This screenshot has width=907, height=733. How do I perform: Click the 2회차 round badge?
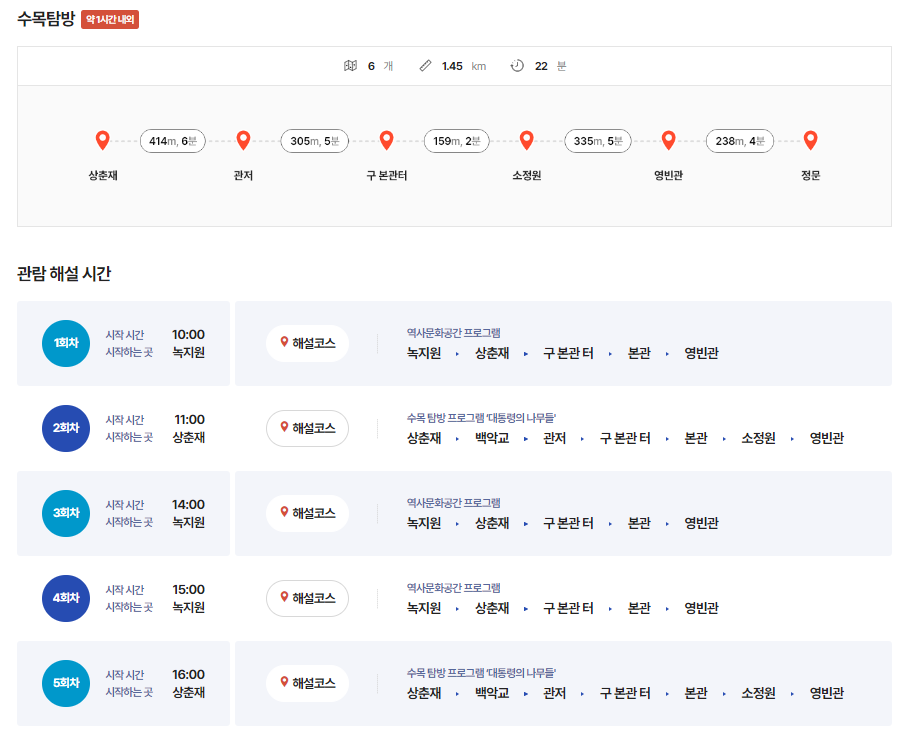coord(66,428)
